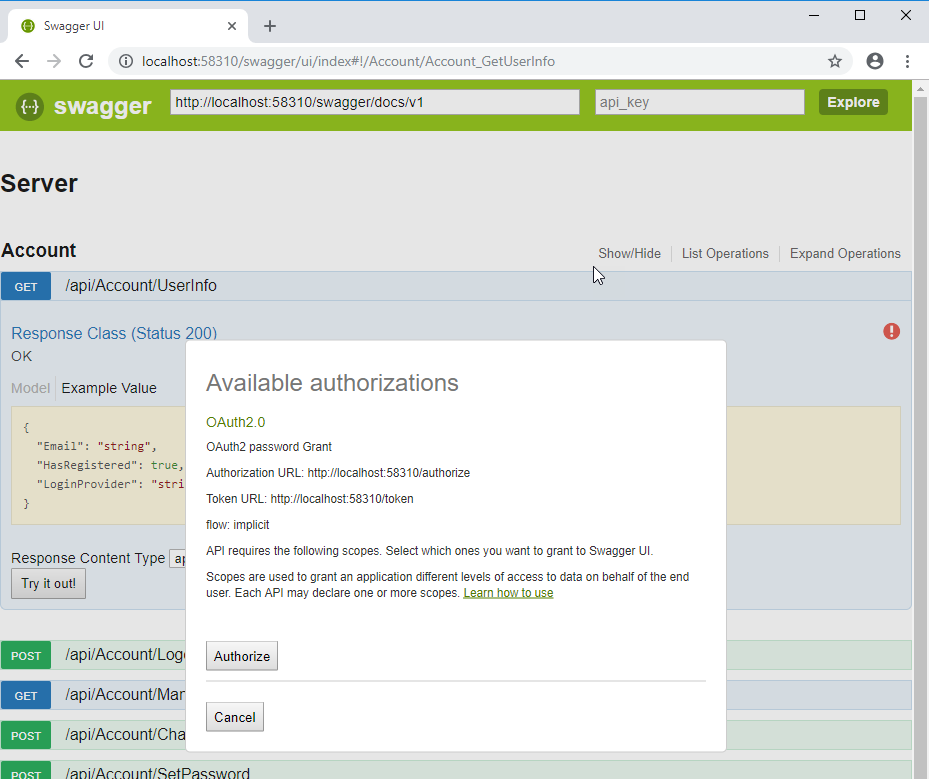Bookmark this page with star icon
Viewport: 929px width, 779px height.
(835, 61)
